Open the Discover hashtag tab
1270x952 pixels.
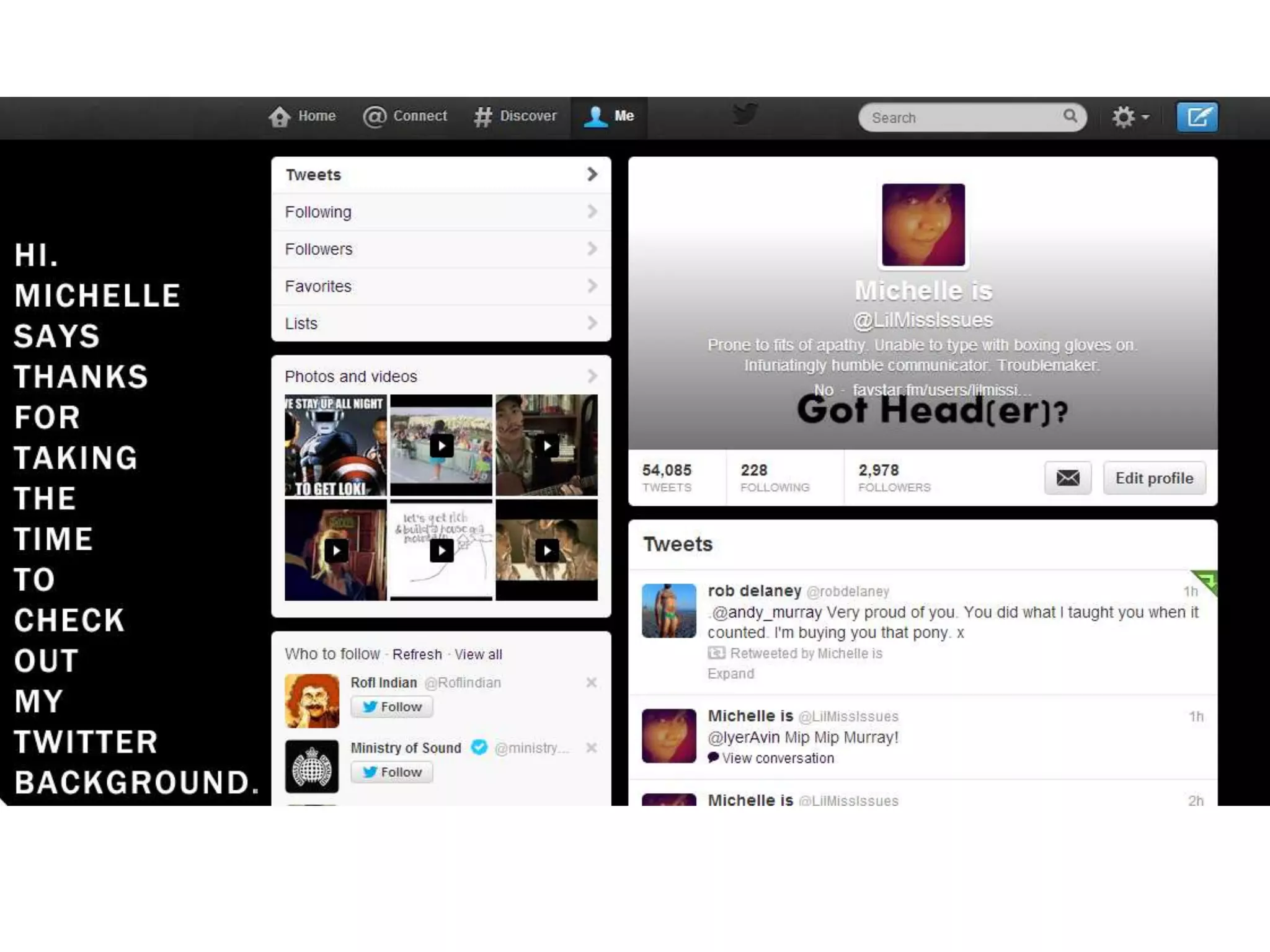[x=515, y=117]
